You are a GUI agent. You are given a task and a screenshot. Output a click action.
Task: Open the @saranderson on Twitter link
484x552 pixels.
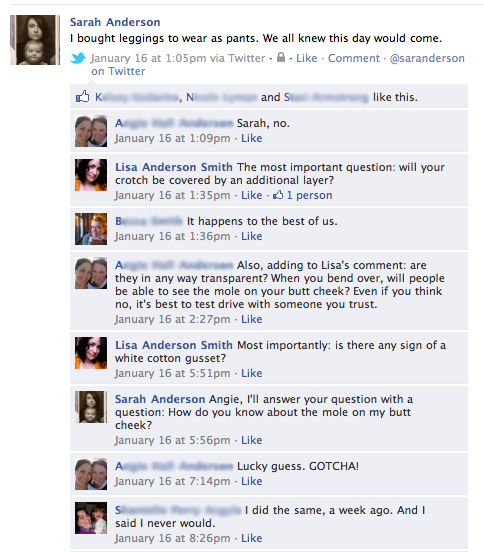[278, 64]
